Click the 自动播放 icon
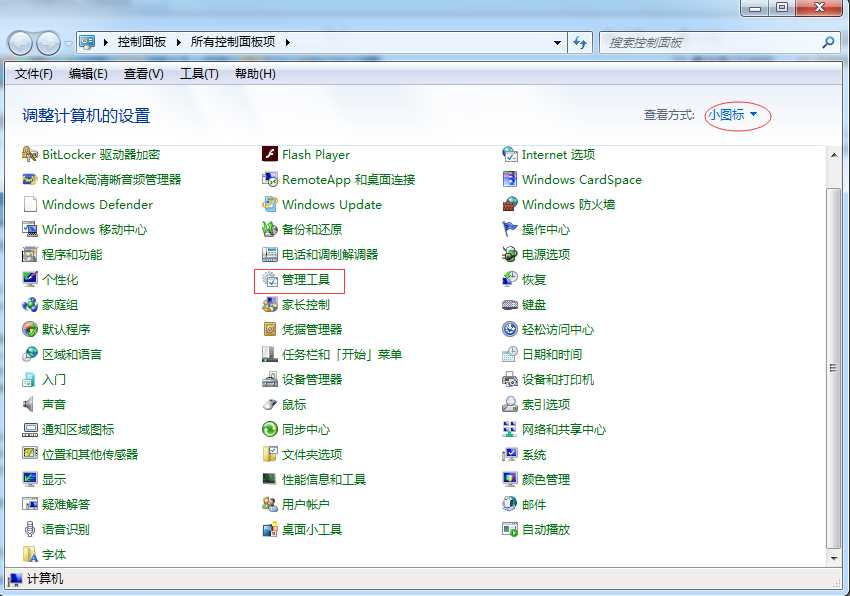 (x=510, y=529)
